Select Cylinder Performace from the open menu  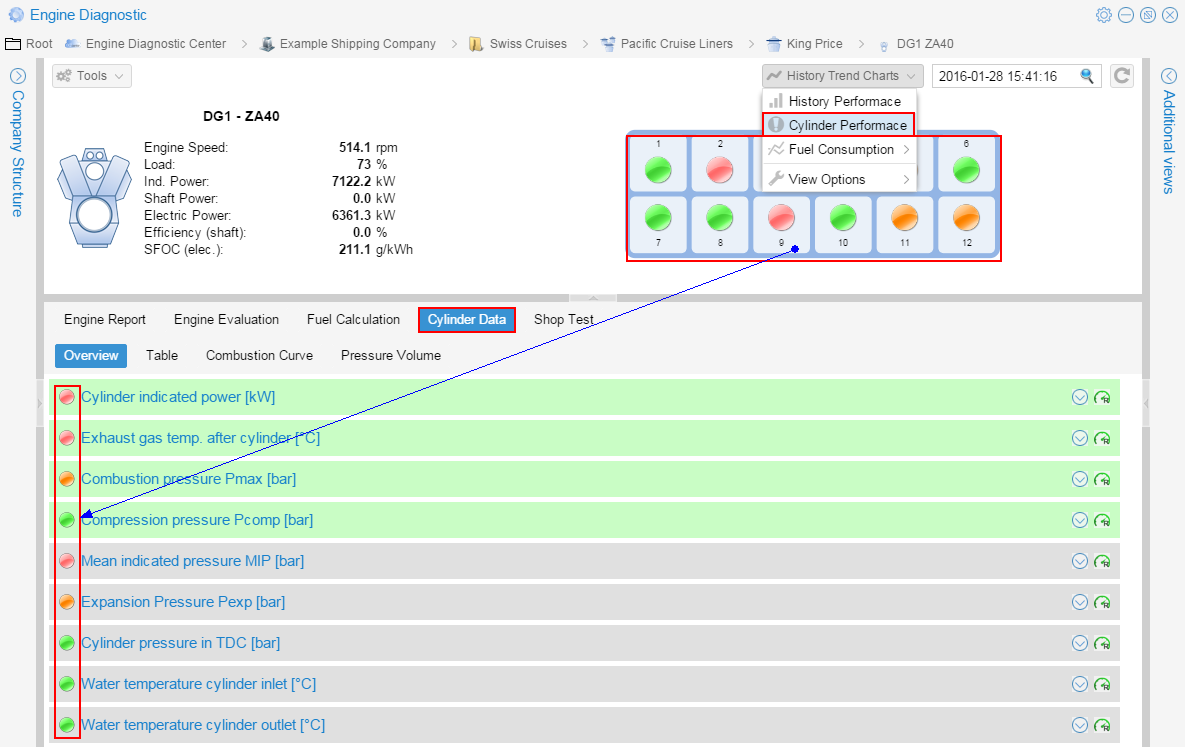click(x=841, y=125)
